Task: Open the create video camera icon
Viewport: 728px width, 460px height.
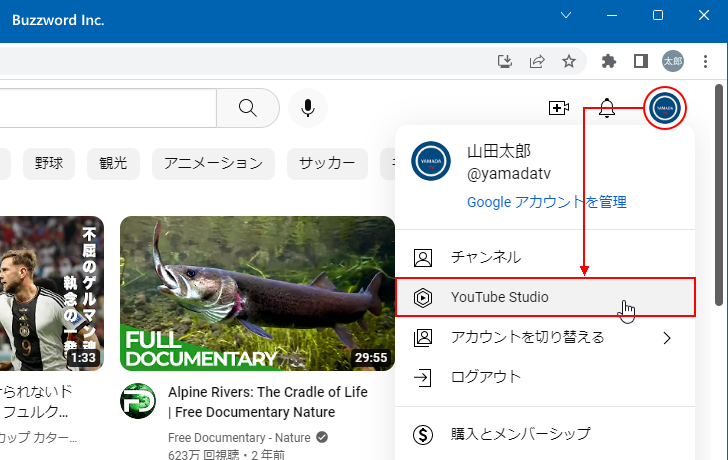Action: (x=559, y=108)
